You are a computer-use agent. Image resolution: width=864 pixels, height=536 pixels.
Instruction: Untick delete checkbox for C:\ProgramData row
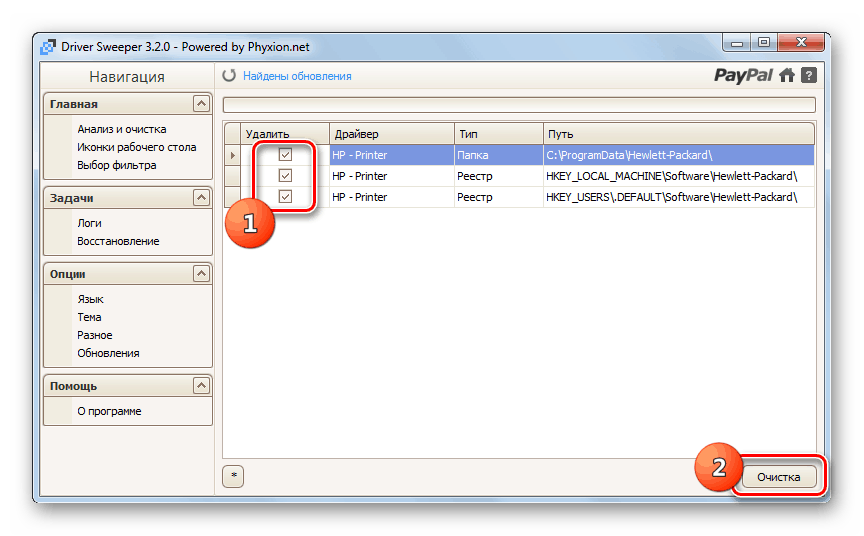click(285, 155)
